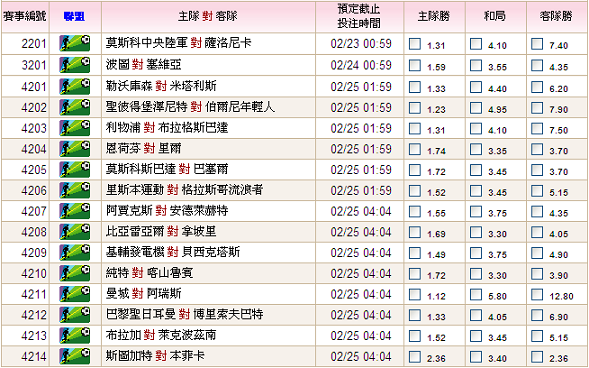
Task: Tick home win 1.33 for match 4201
Action: pyautogui.click(x=415, y=87)
